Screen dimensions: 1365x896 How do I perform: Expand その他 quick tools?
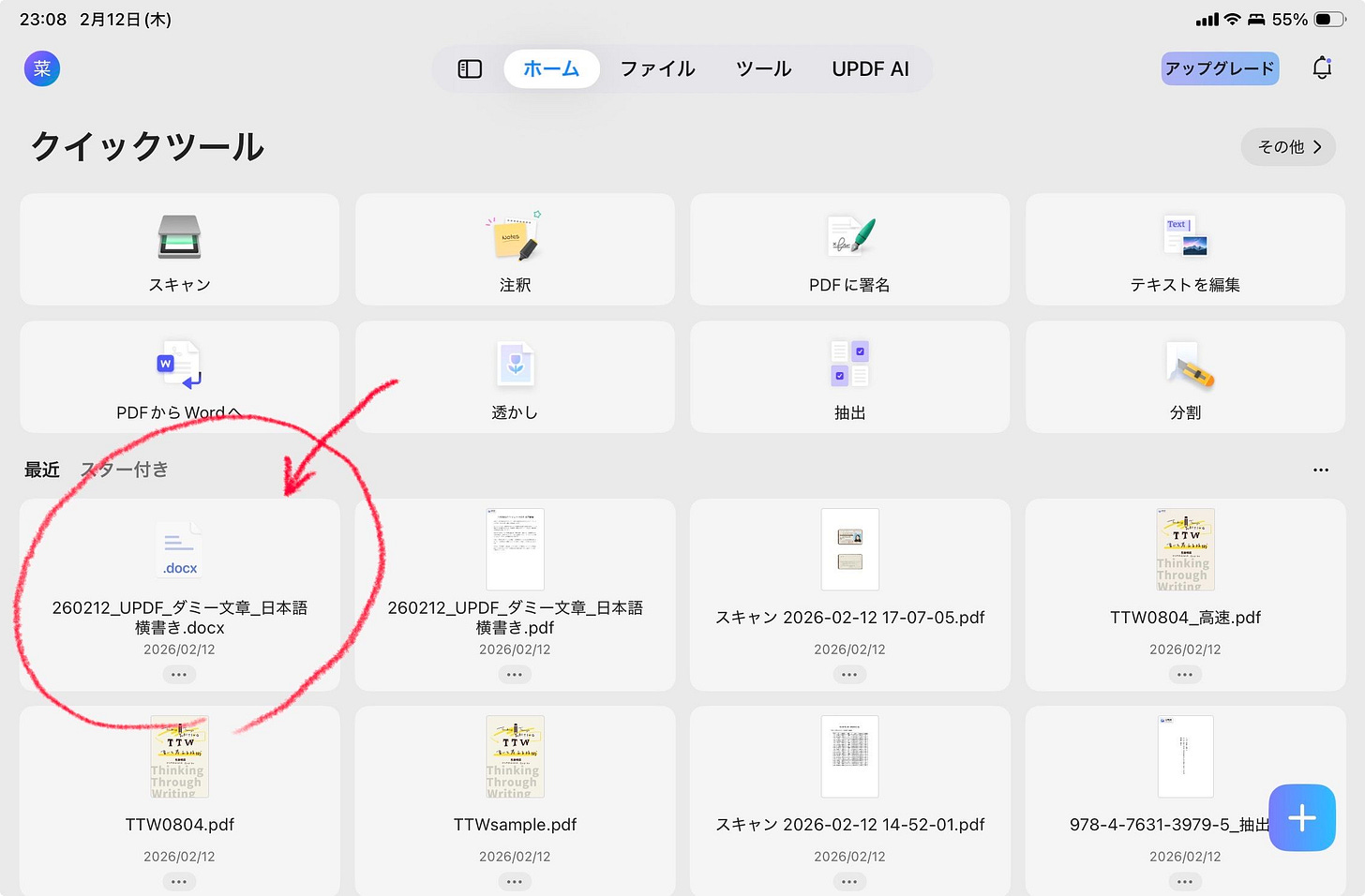point(1289,147)
